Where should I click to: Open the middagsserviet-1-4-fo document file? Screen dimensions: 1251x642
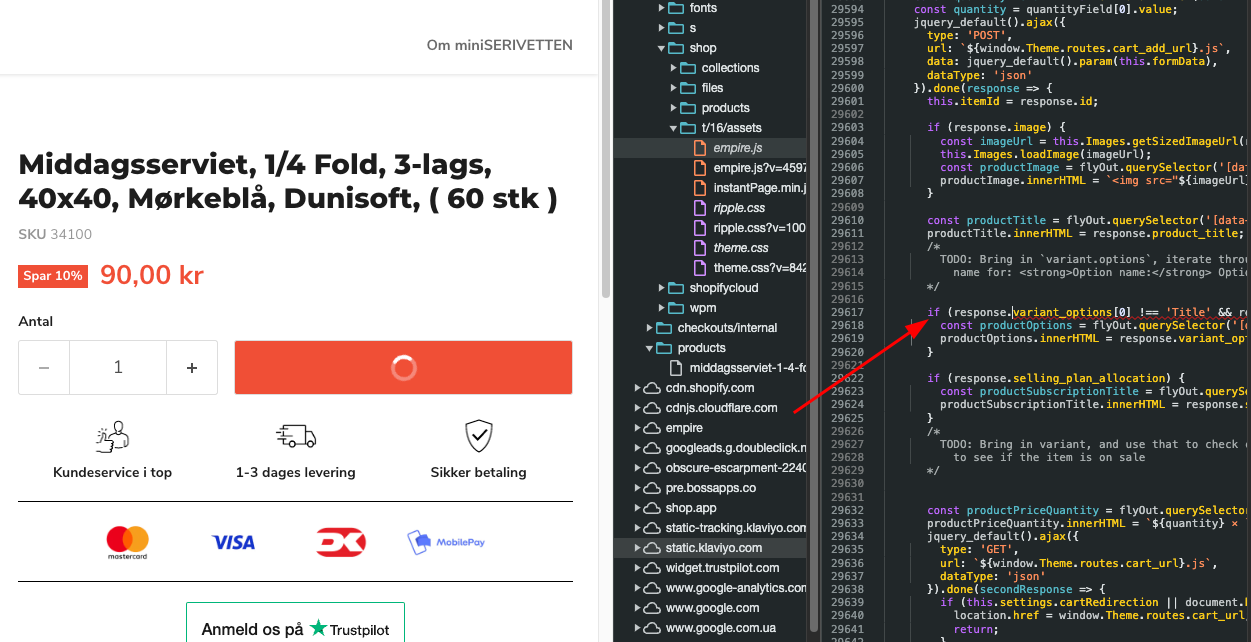tap(748, 368)
